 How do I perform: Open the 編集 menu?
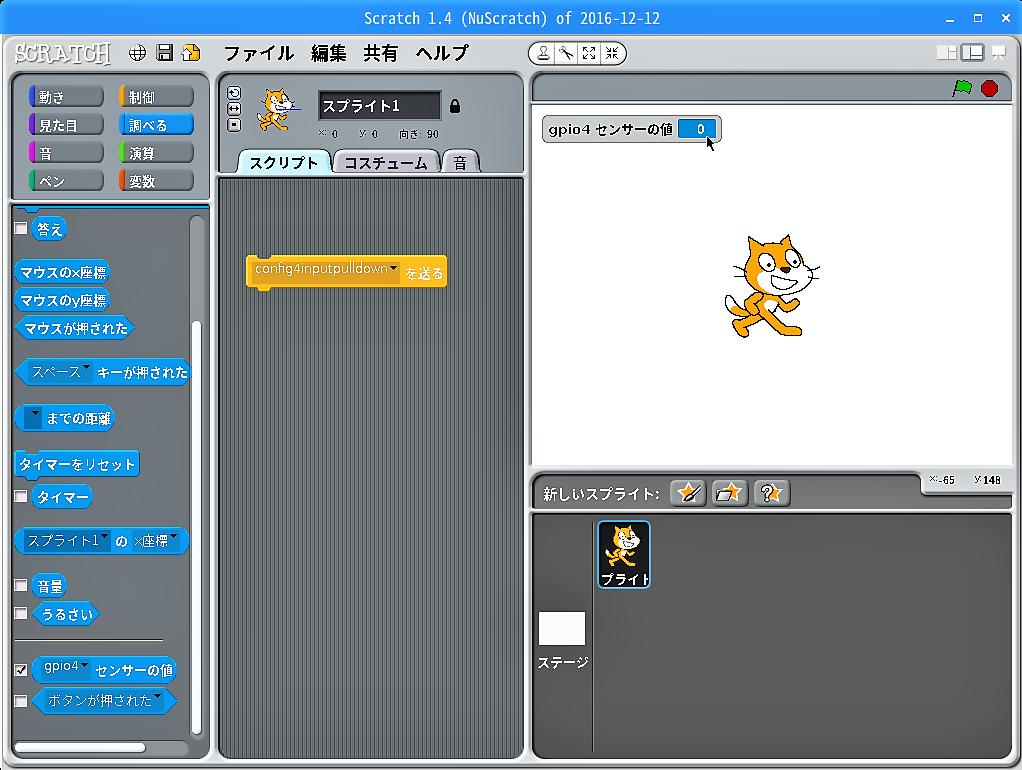coord(328,53)
